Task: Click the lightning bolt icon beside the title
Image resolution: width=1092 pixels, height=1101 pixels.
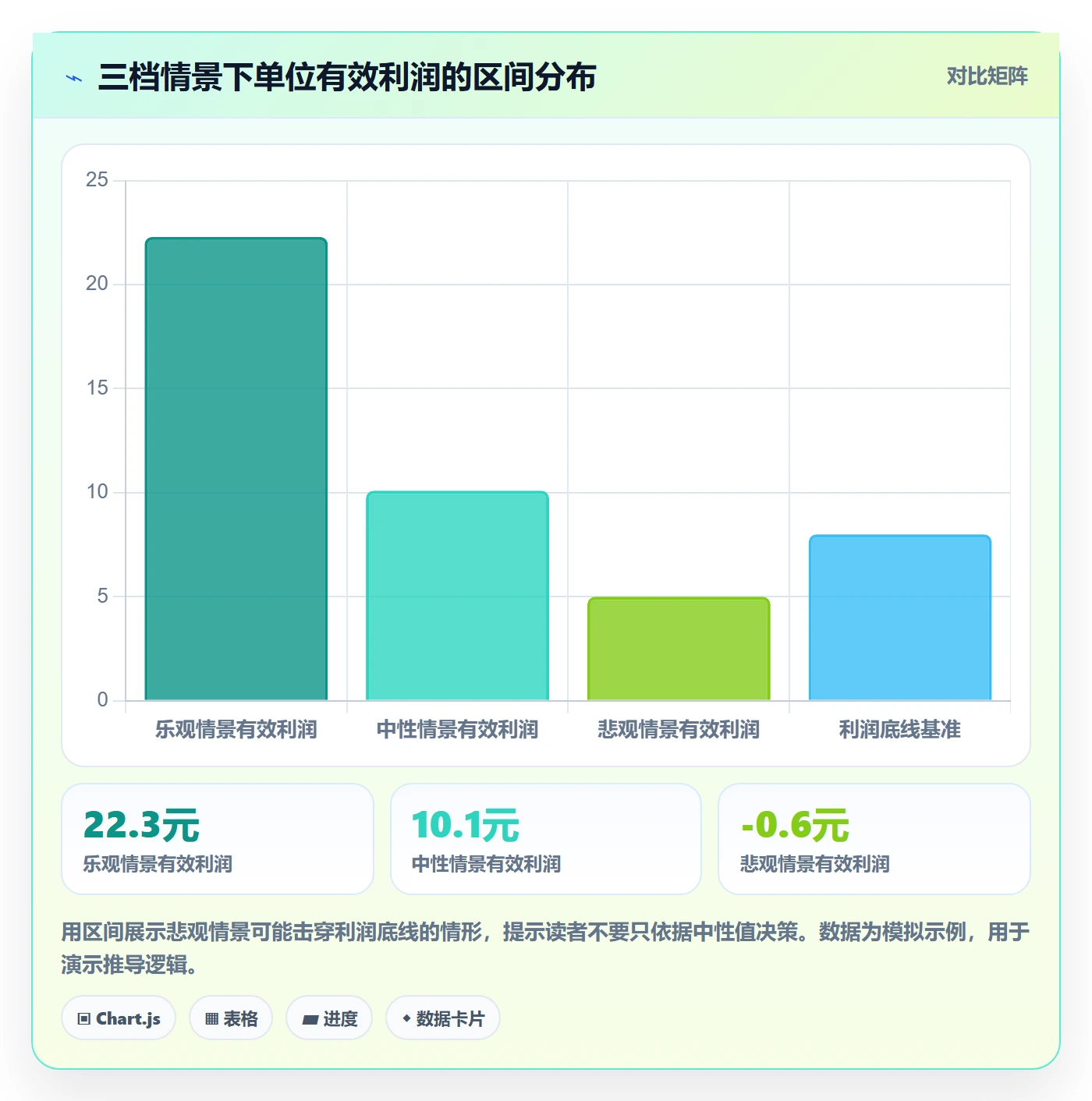Action: 74,78
